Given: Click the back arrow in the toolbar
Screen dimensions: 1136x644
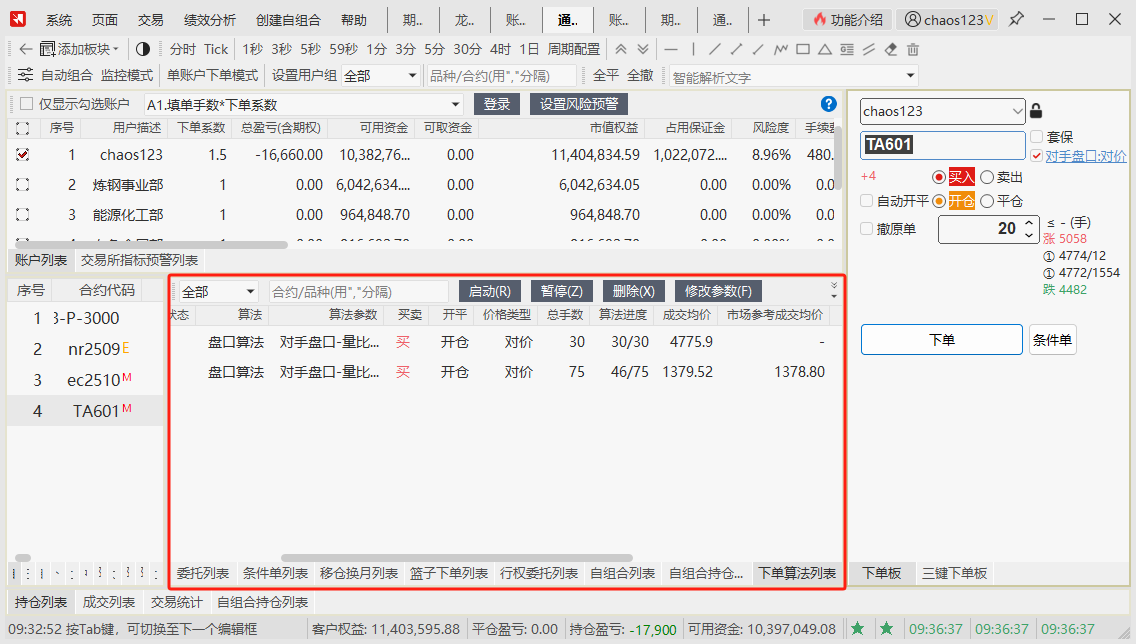Looking at the screenshot, I should [x=25, y=49].
